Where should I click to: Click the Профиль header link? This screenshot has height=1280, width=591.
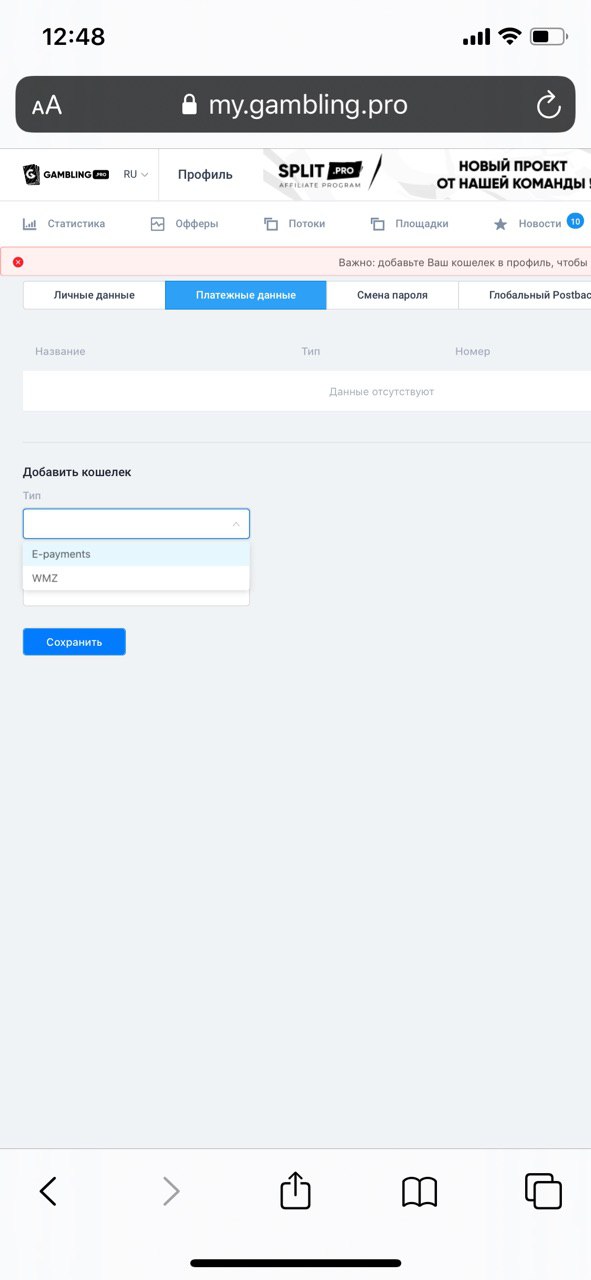click(x=205, y=174)
